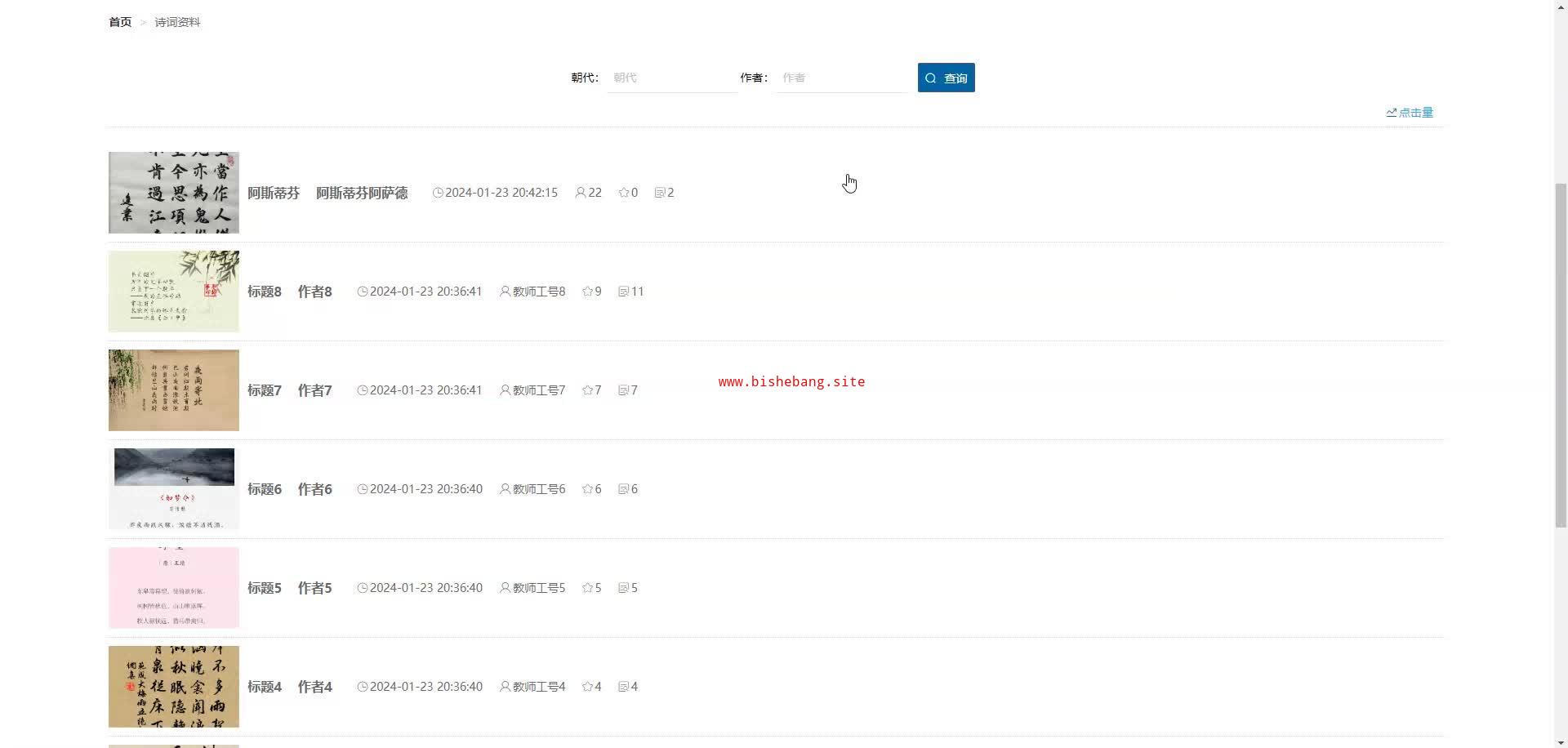
Task: Click the user icon beside 22
Action: tap(581, 193)
